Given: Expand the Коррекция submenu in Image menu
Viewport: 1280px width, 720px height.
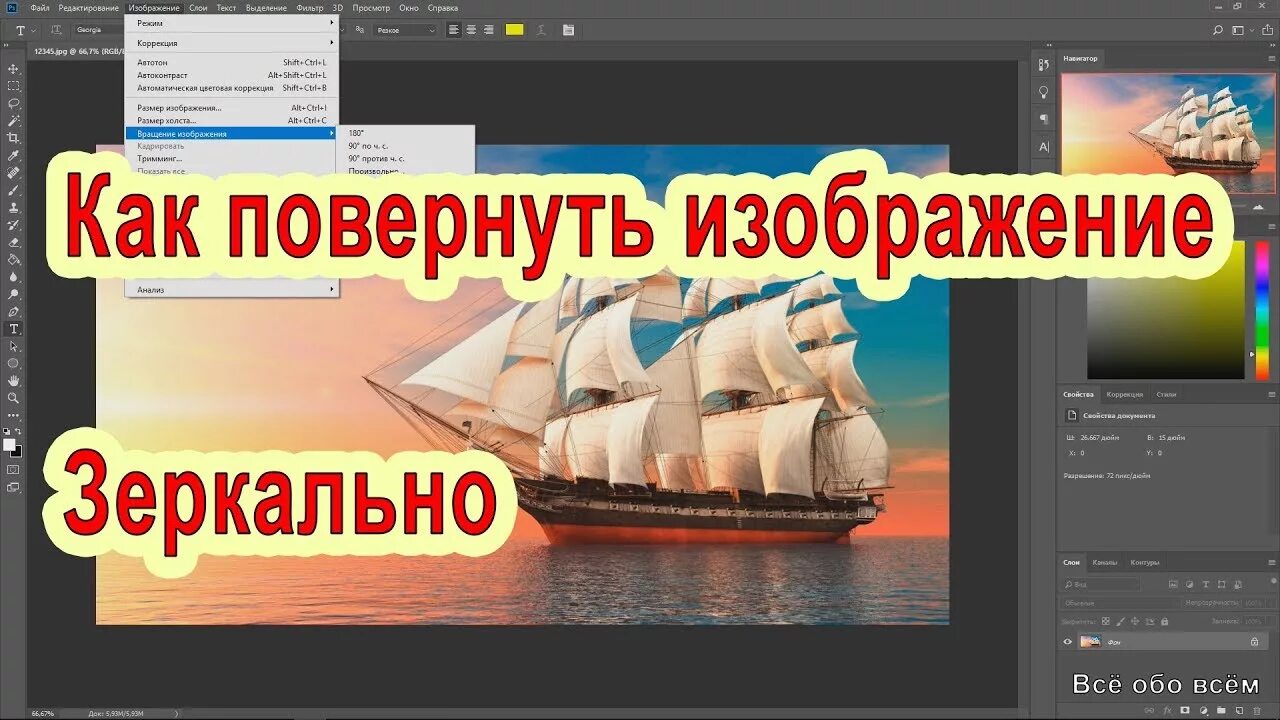Looking at the screenshot, I should click(x=232, y=43).
